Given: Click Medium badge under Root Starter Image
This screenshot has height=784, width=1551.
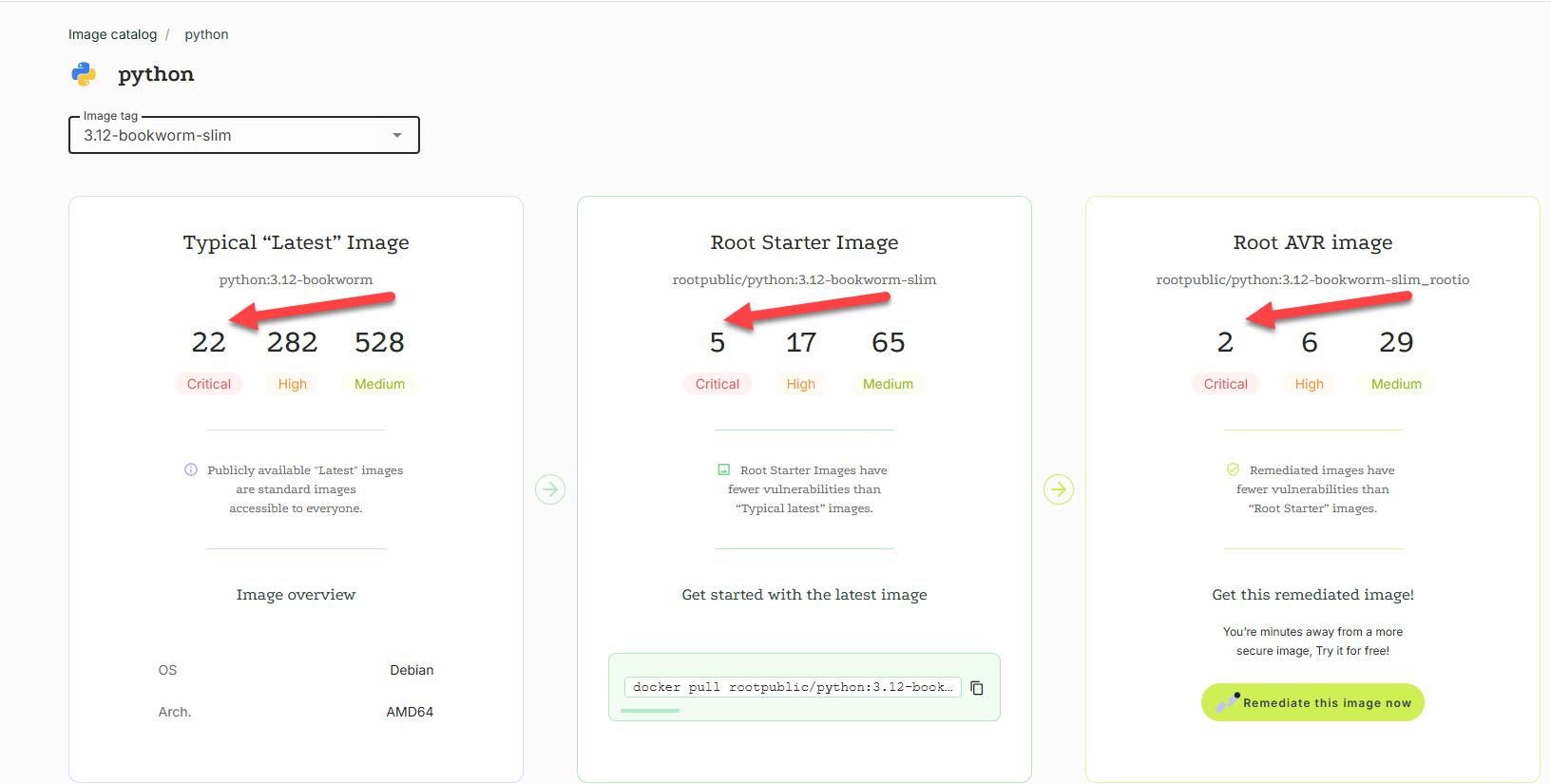Looking at the screenshot, I should pyautogui.click(x=888, y=384).
